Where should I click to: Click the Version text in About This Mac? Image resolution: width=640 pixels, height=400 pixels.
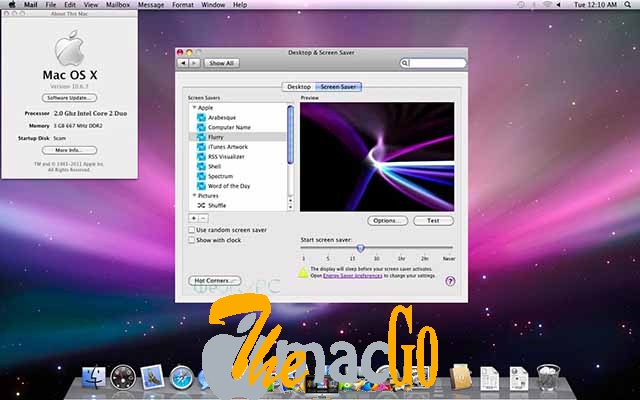[69, 87]
